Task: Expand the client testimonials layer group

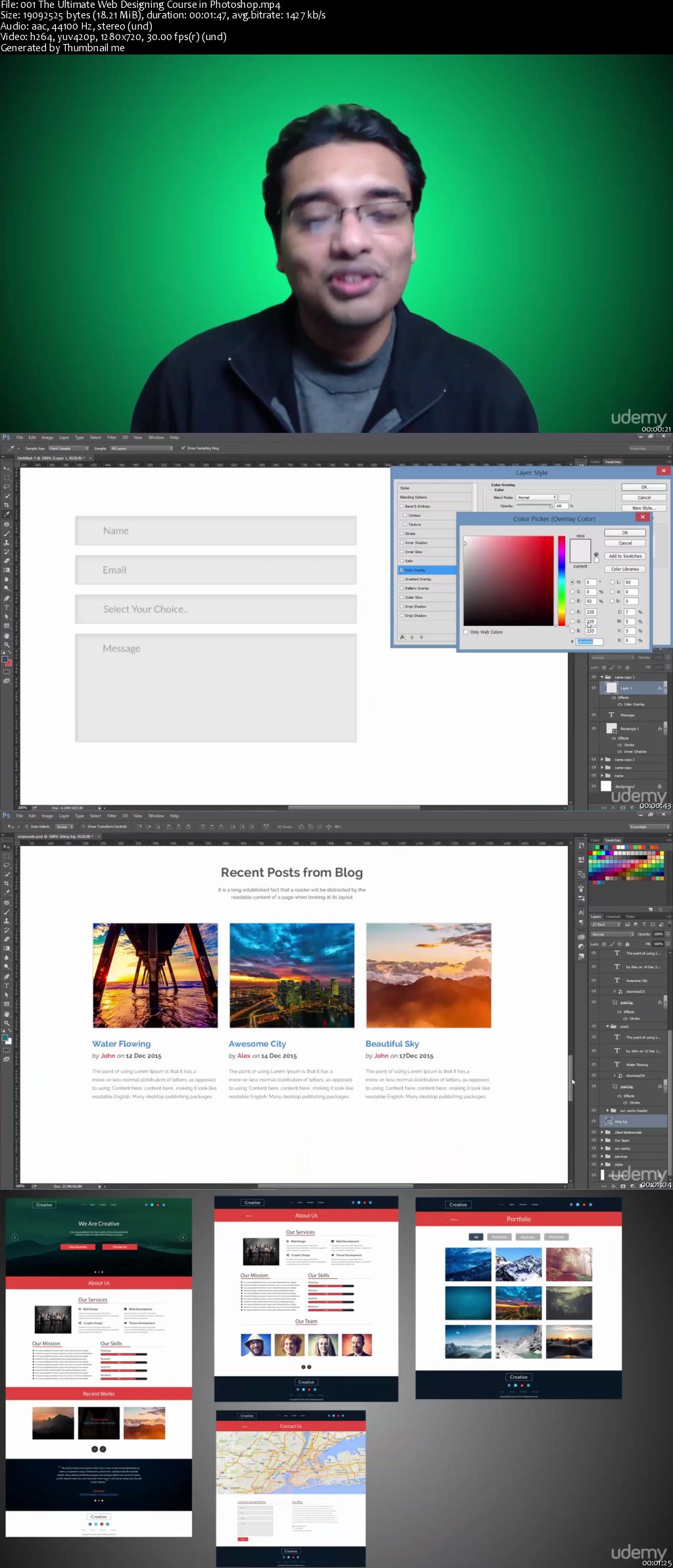Action: [x=602, y=1132]
